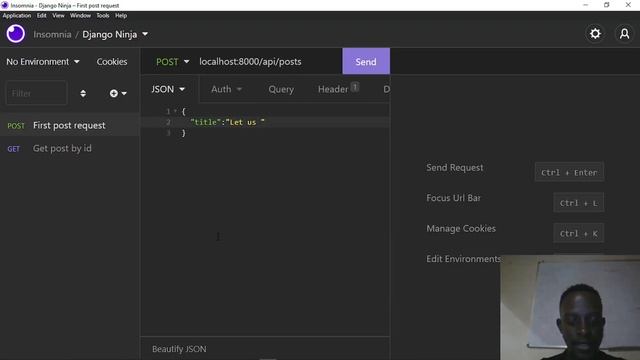
Task: Expand the No Environment dropdown
Action: point(42,62)
